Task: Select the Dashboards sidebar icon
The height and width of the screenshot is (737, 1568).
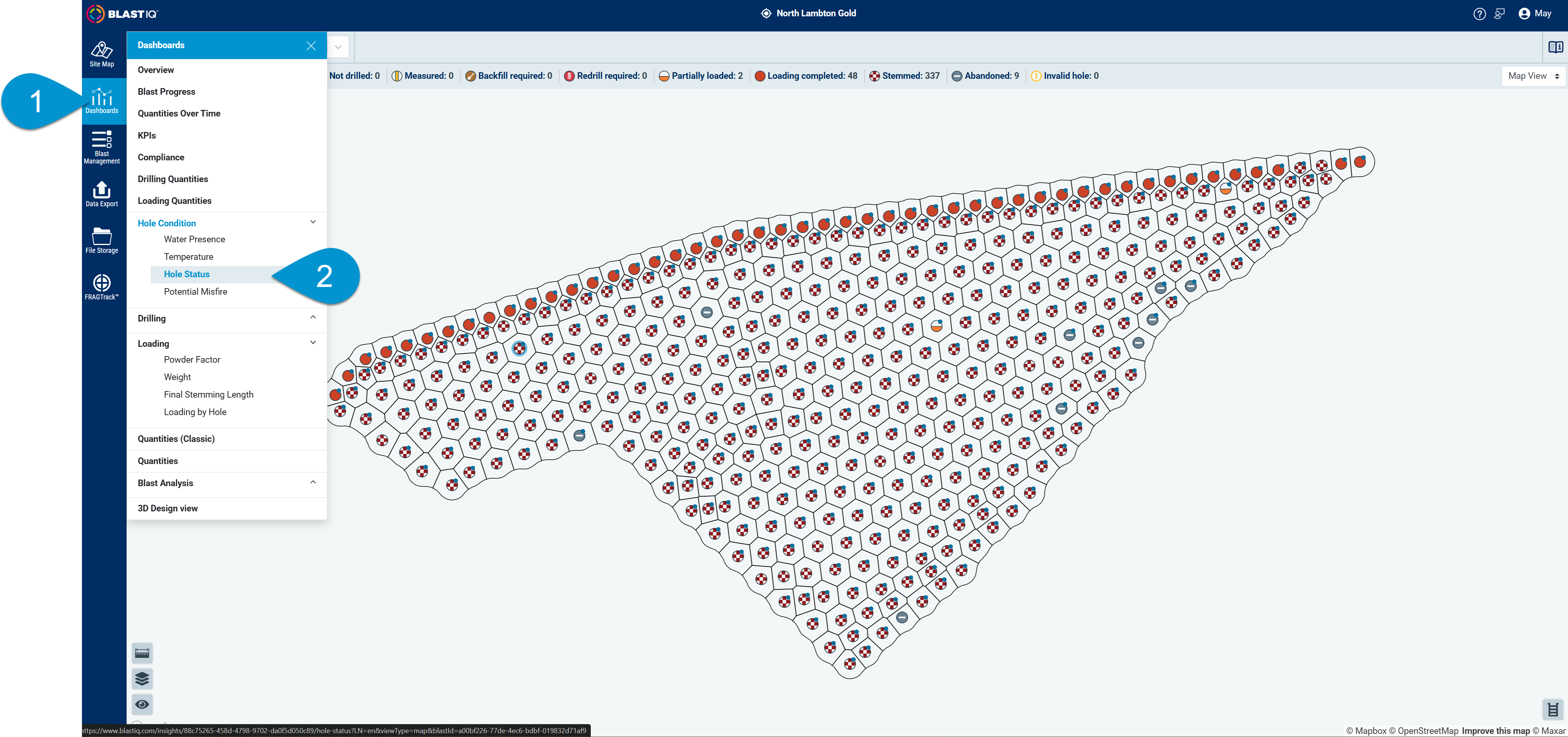Action: (x=102, y=101)
